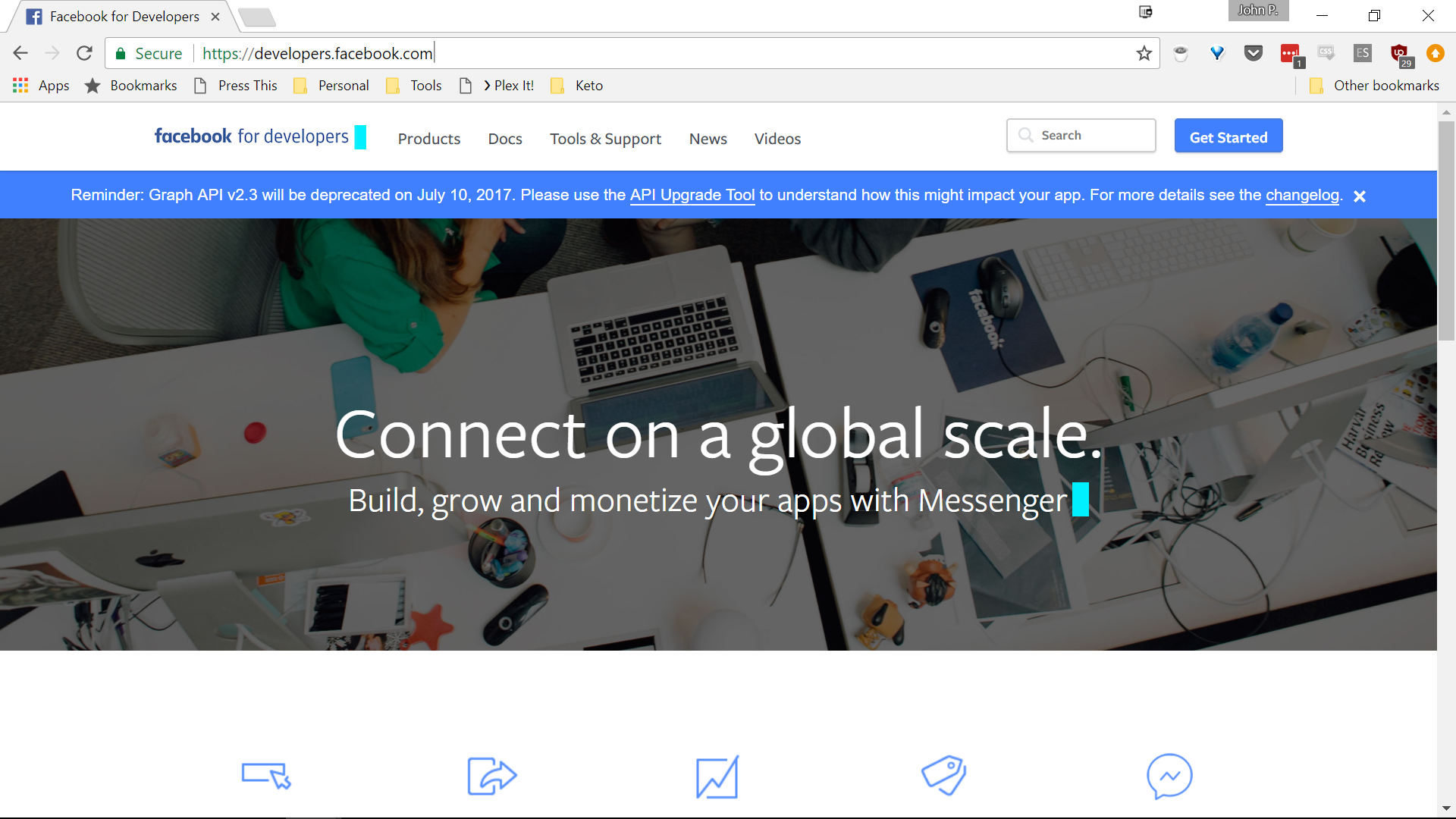Open the Tools & Support menu
Viewport: 1456px width, 819px height.
pos(605,139)
